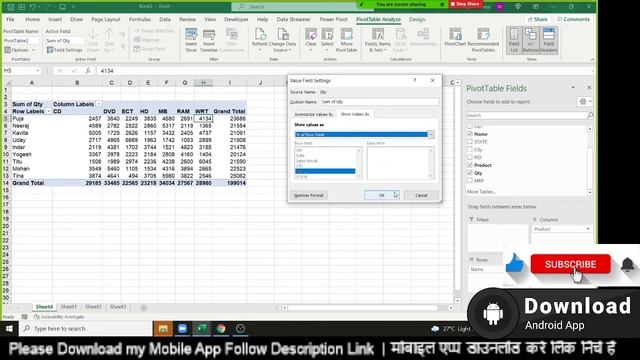The image size is (640, 360).
Task: Click the Insert Timeline icon
Action: click(x=209, y=40)
